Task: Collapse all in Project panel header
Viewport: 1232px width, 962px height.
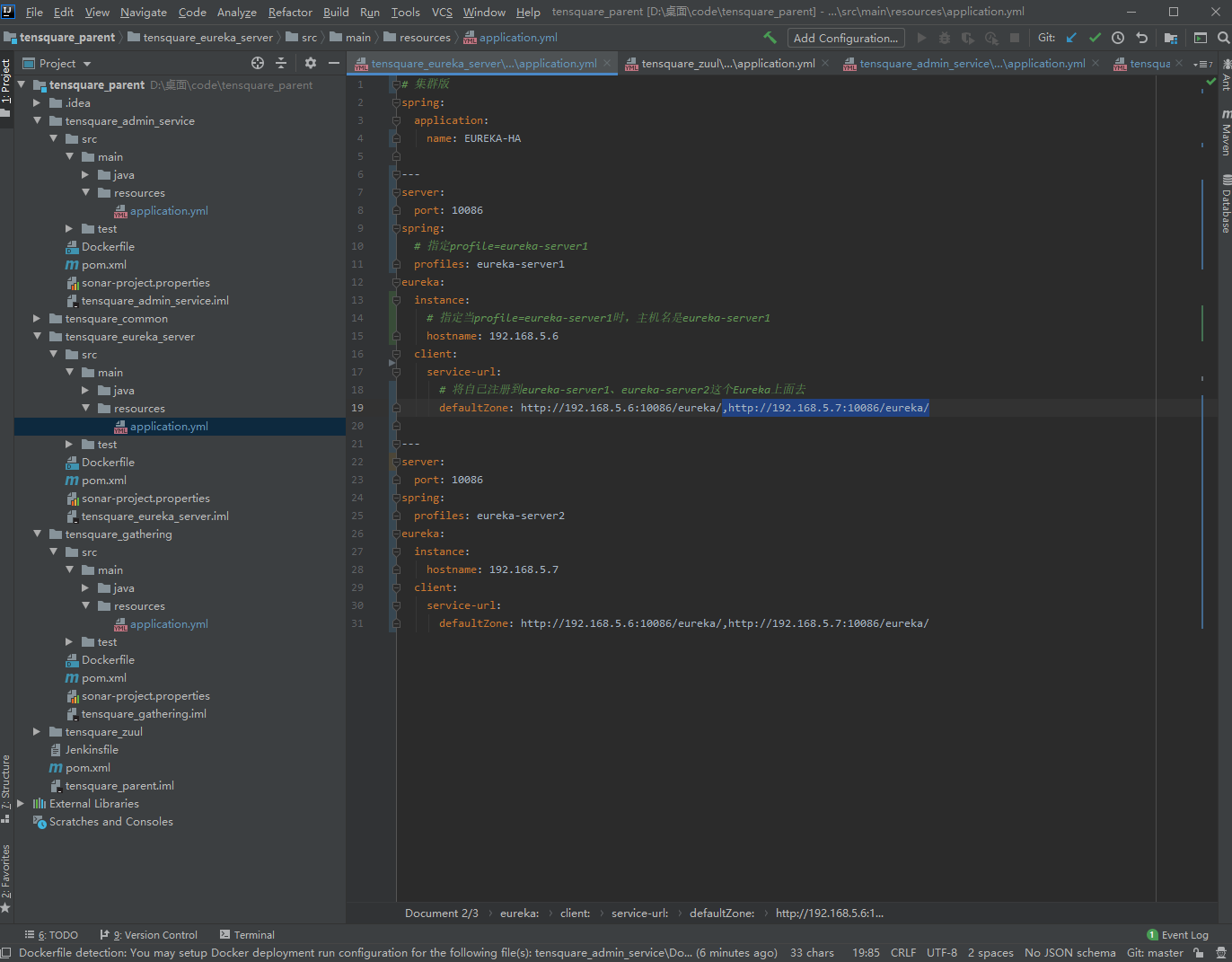Action: point(281,63)
